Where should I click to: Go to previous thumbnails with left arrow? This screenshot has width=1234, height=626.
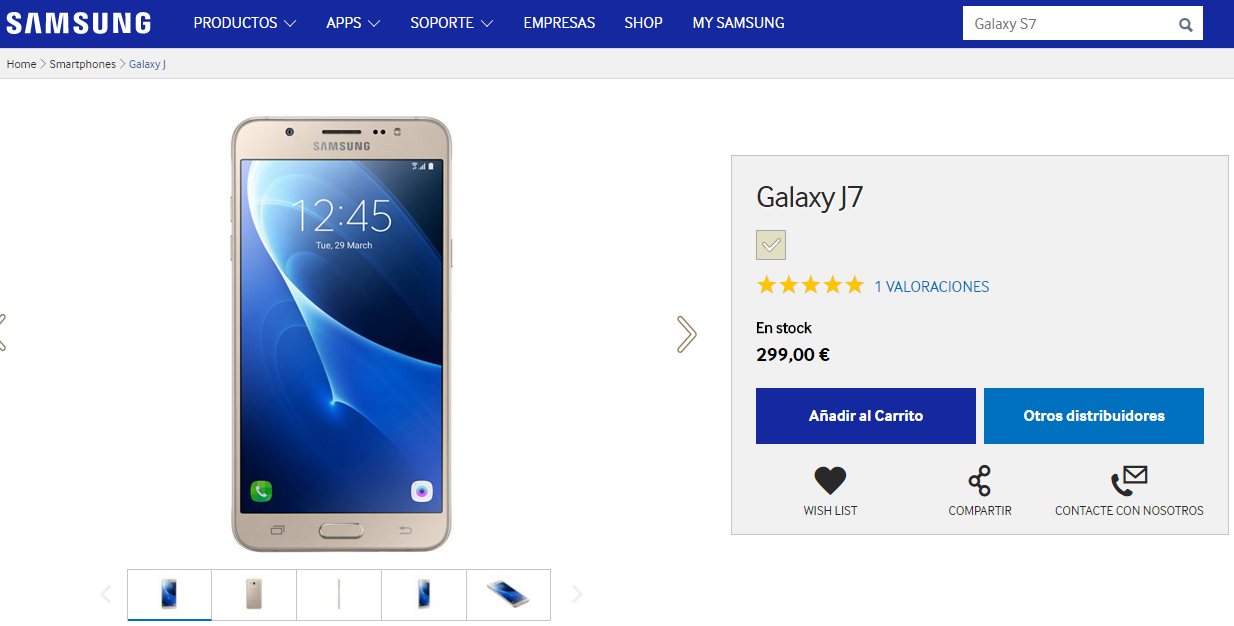pos(105,595)
